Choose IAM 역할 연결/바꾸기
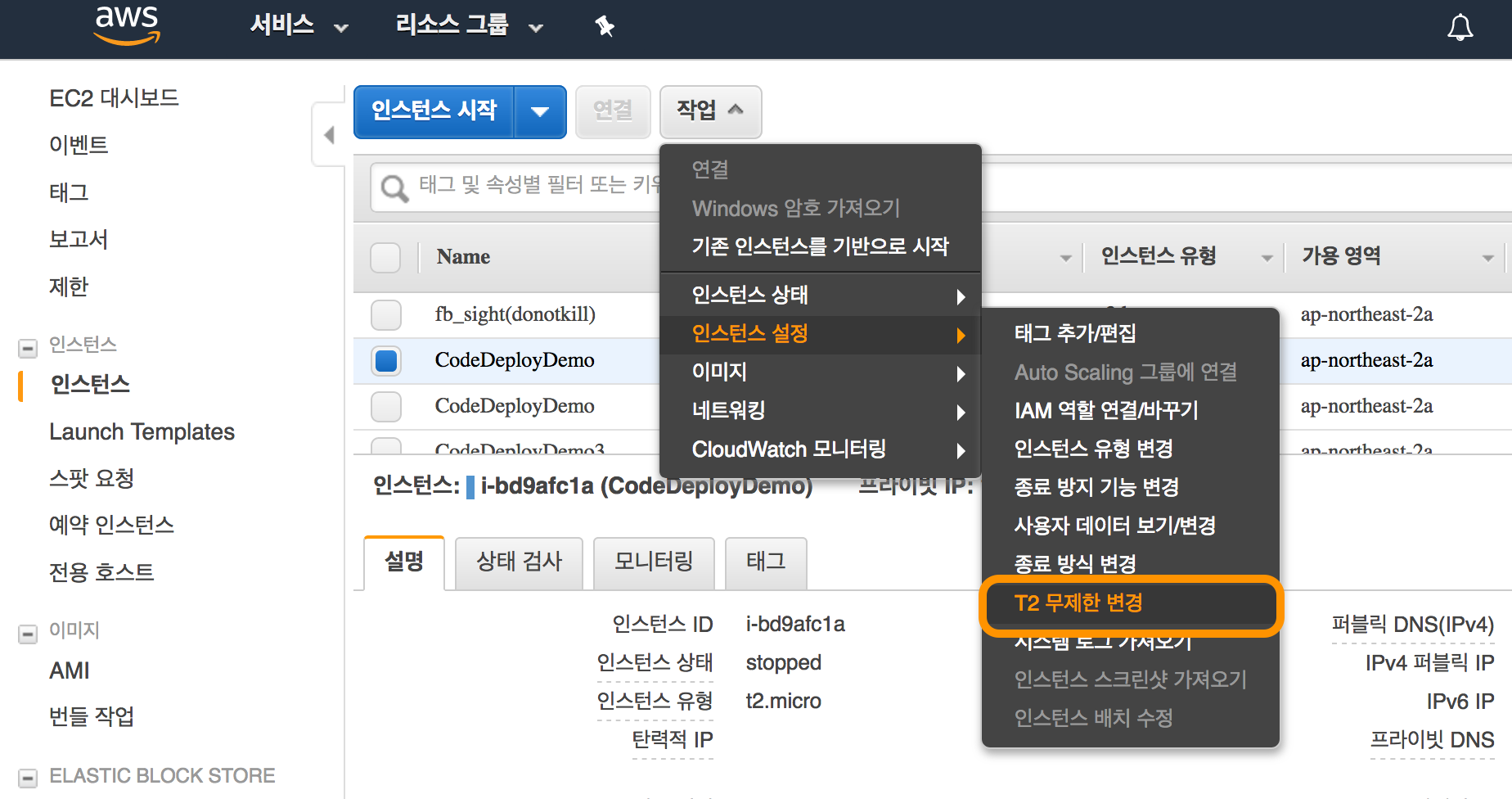1512x799 pixels. [x=1130, y=410]
